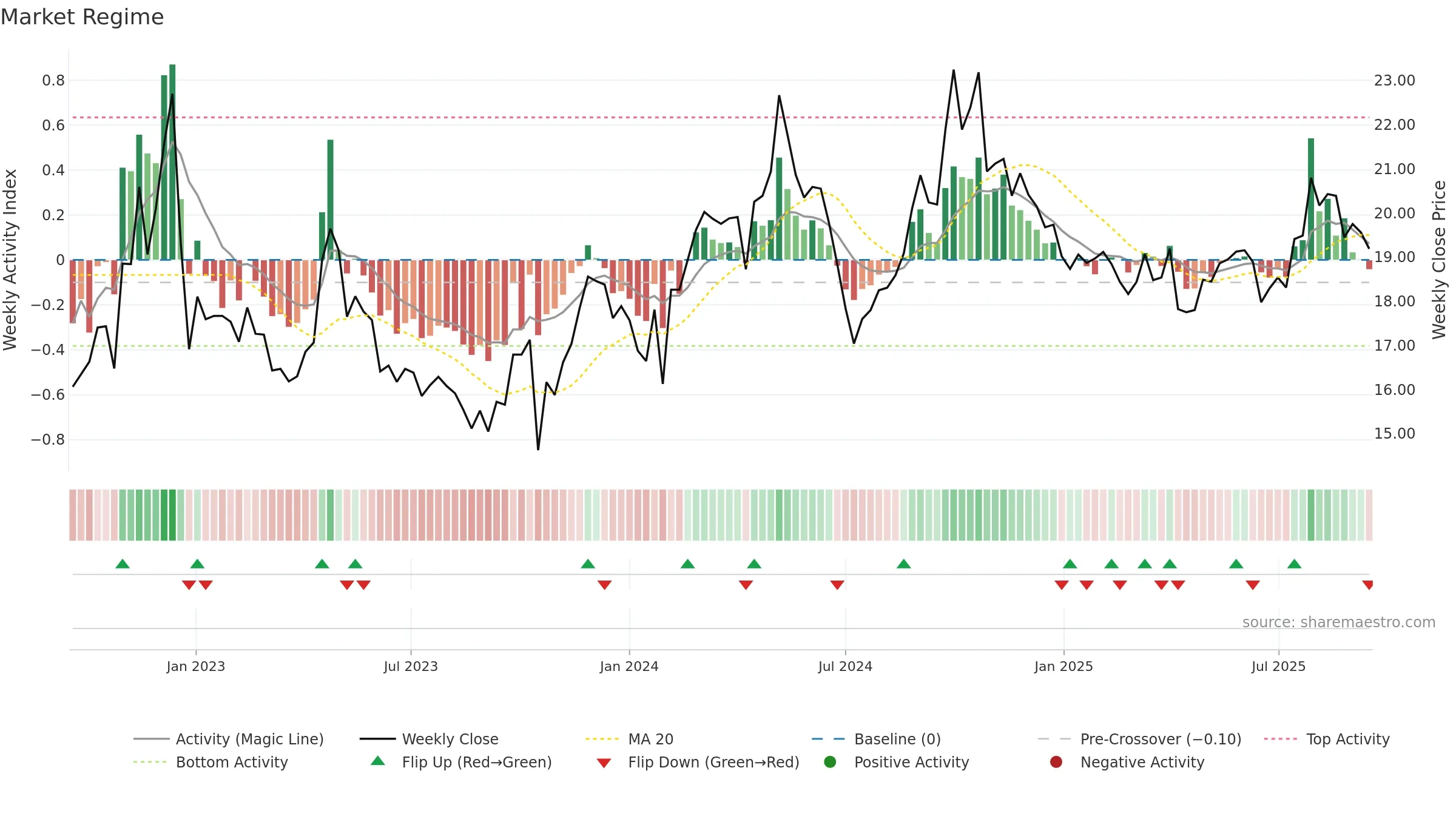1456x819 pixels.
Task: Click the MA 20 legend entry
Action: point(629,739)
